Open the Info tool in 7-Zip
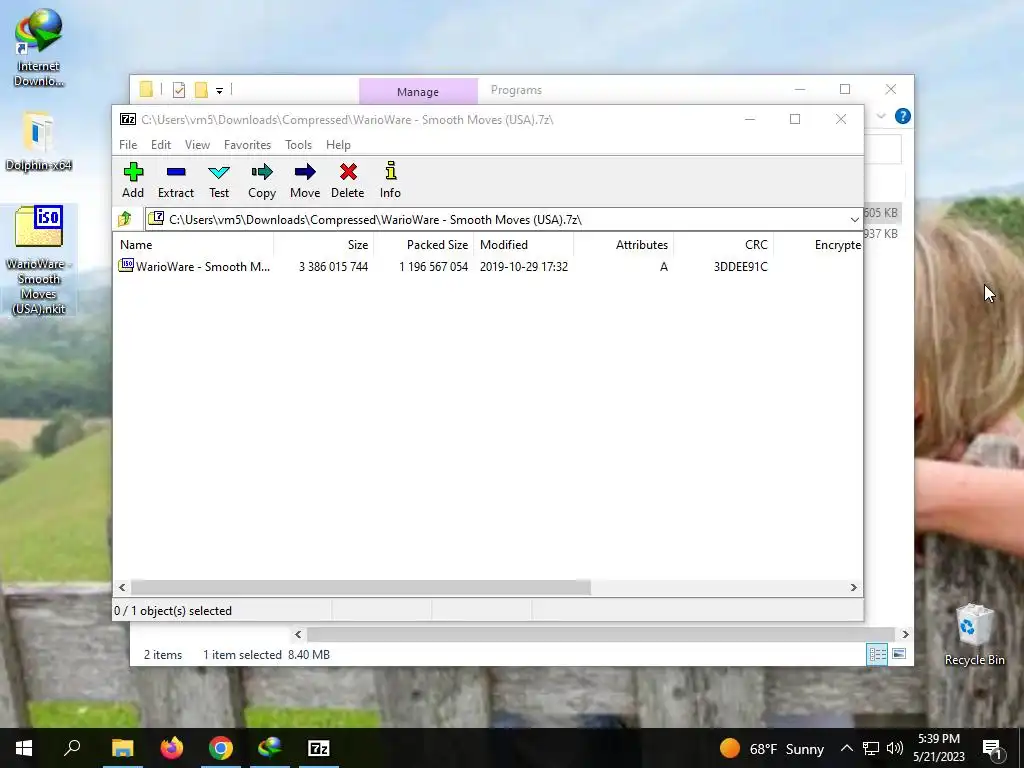1024x768 pixels. point(391,180)
